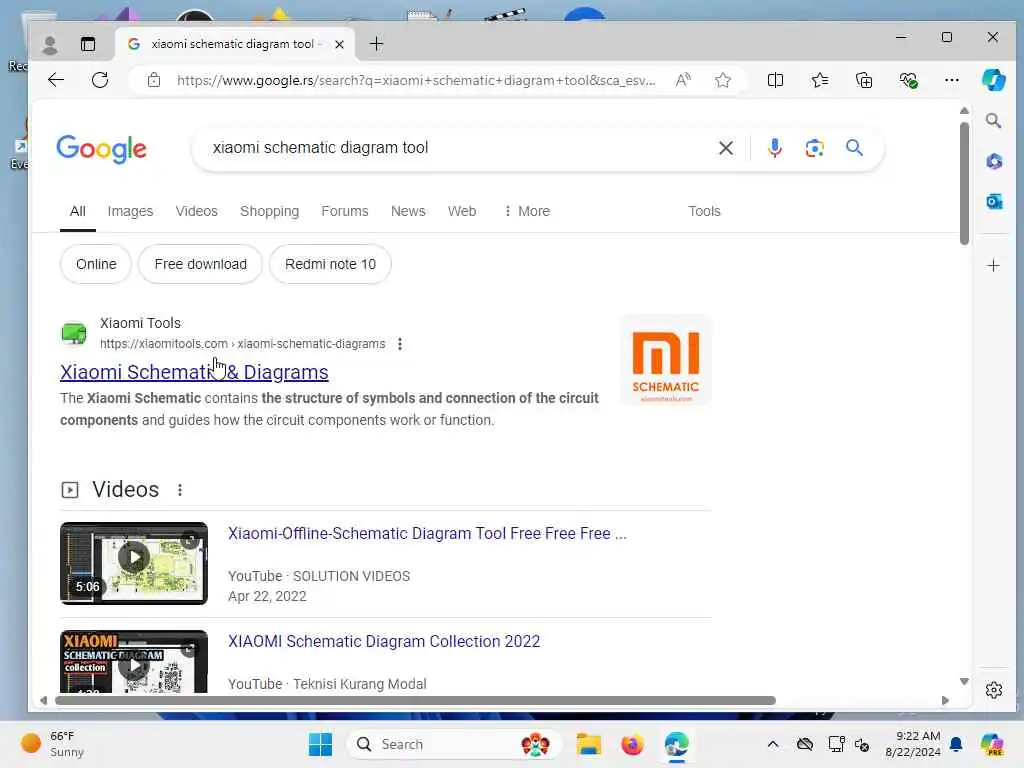Screen dimensions: 1024x768
Task: Open the weather widget showing 66°F Sunny
Action: pyautogui.click(x=52, y=744)
